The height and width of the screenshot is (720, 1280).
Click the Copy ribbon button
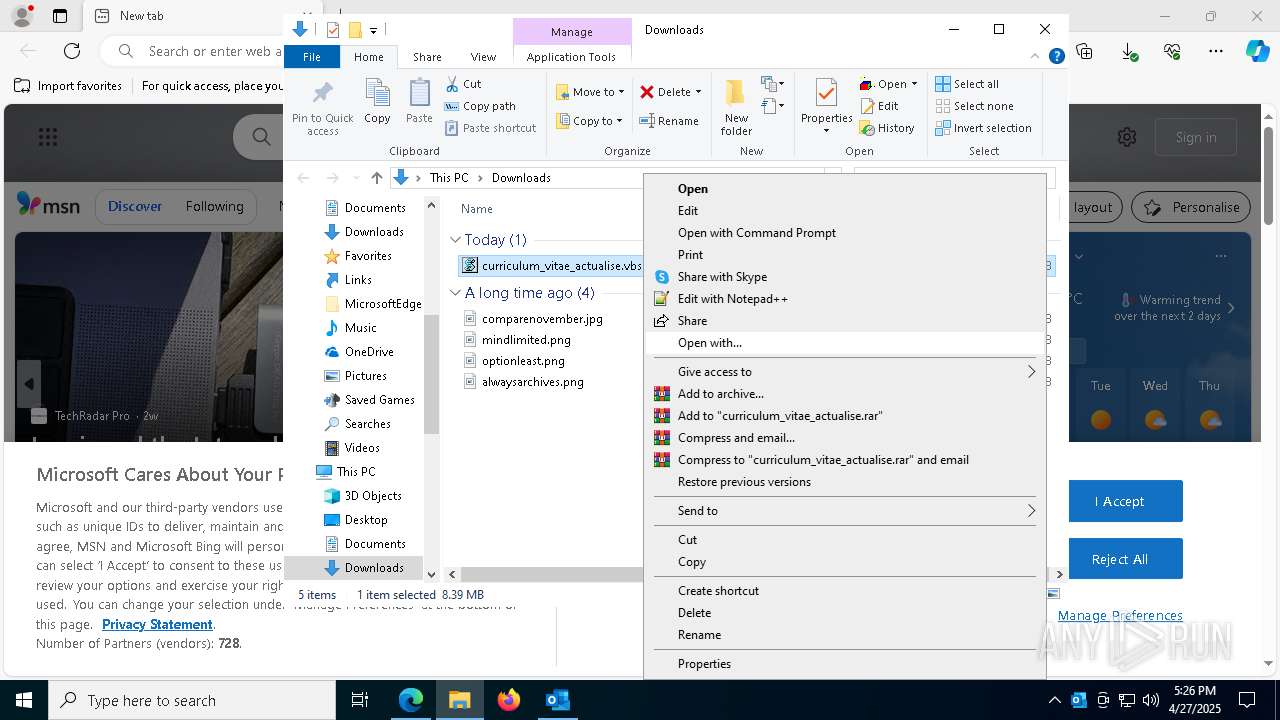[377, 102]
